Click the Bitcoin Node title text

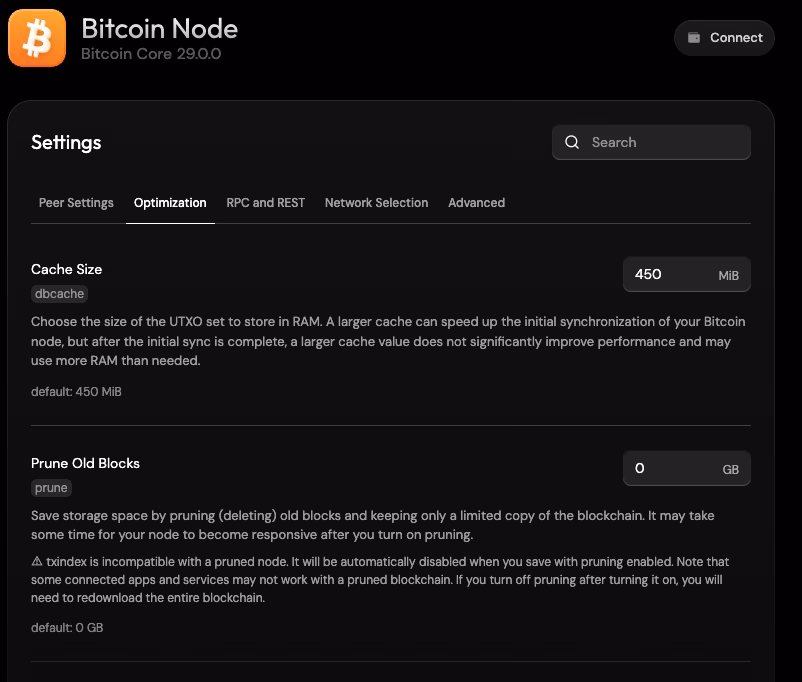click(x=160, y=29)
